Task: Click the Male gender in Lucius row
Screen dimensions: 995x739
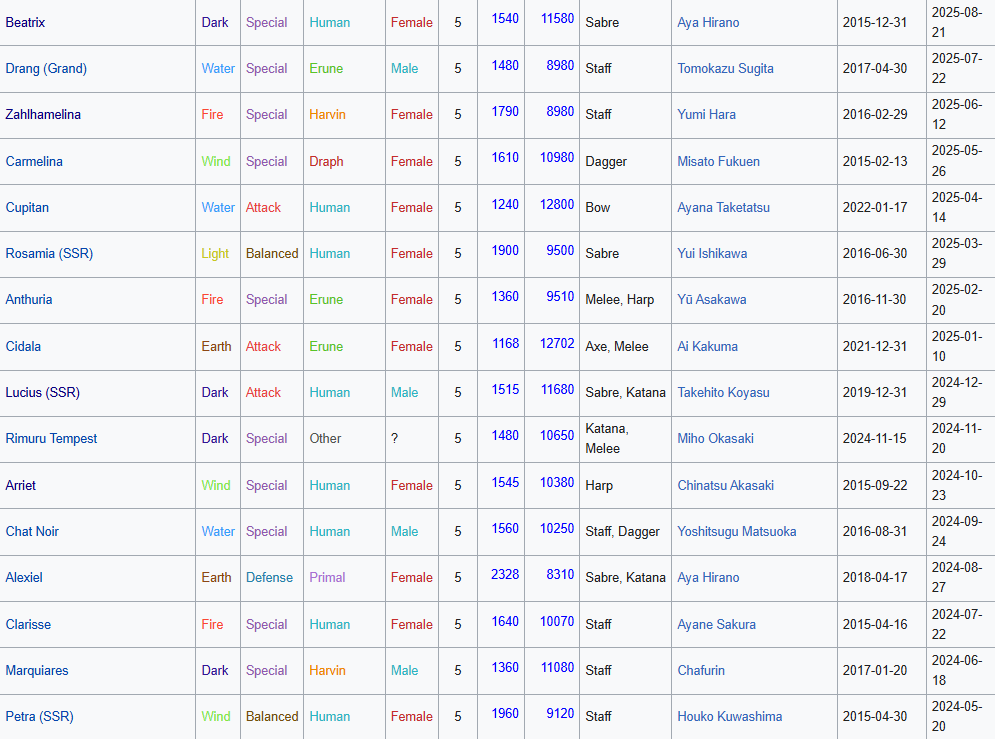Action: 404,393
